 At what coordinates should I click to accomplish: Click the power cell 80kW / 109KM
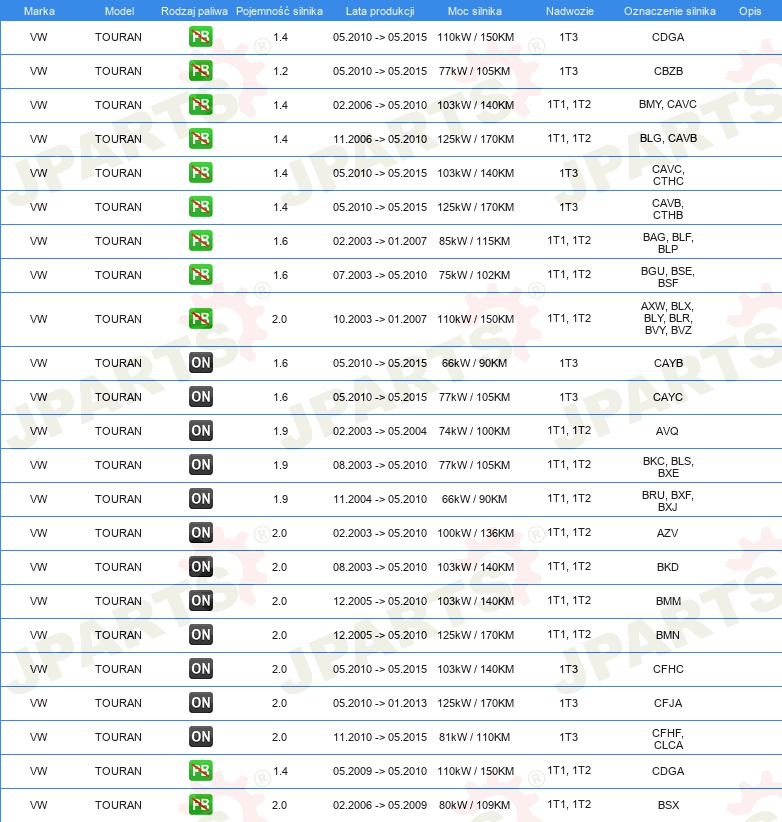(x=475, y=805)
